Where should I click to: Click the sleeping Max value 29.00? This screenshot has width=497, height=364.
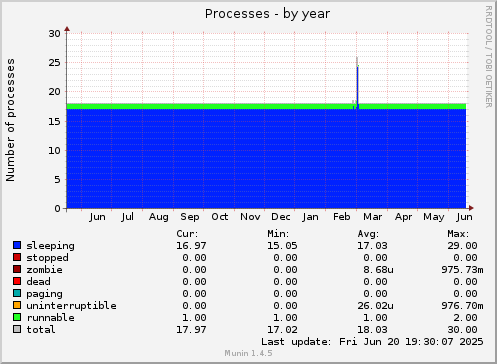click(x=462, y=246)
